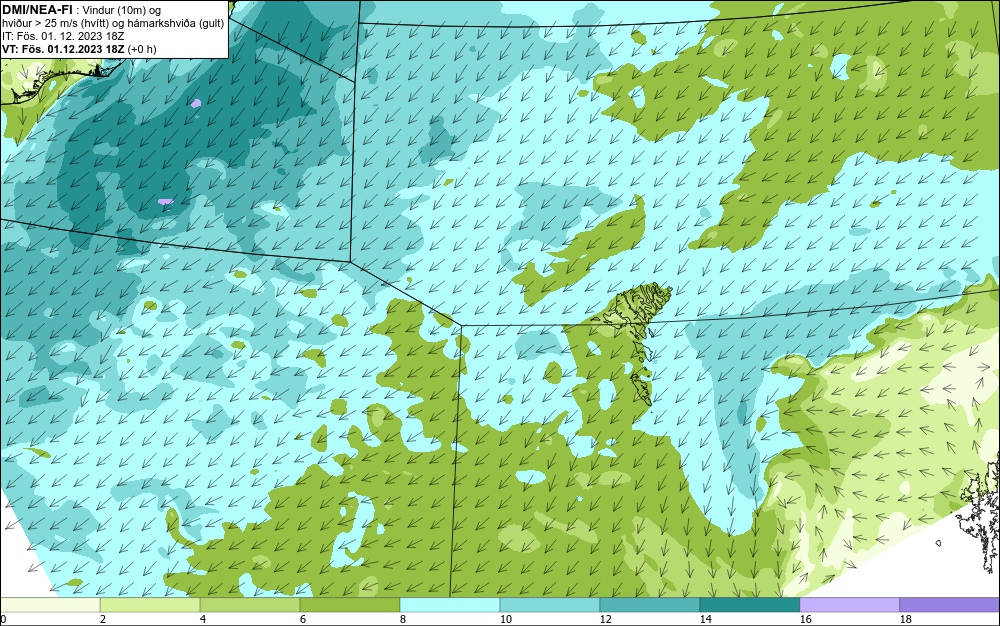Viewport: 1000px width, 626px height.
Task: Click the DMI/NEA-FI title text
Action: [x=37, y=9]
